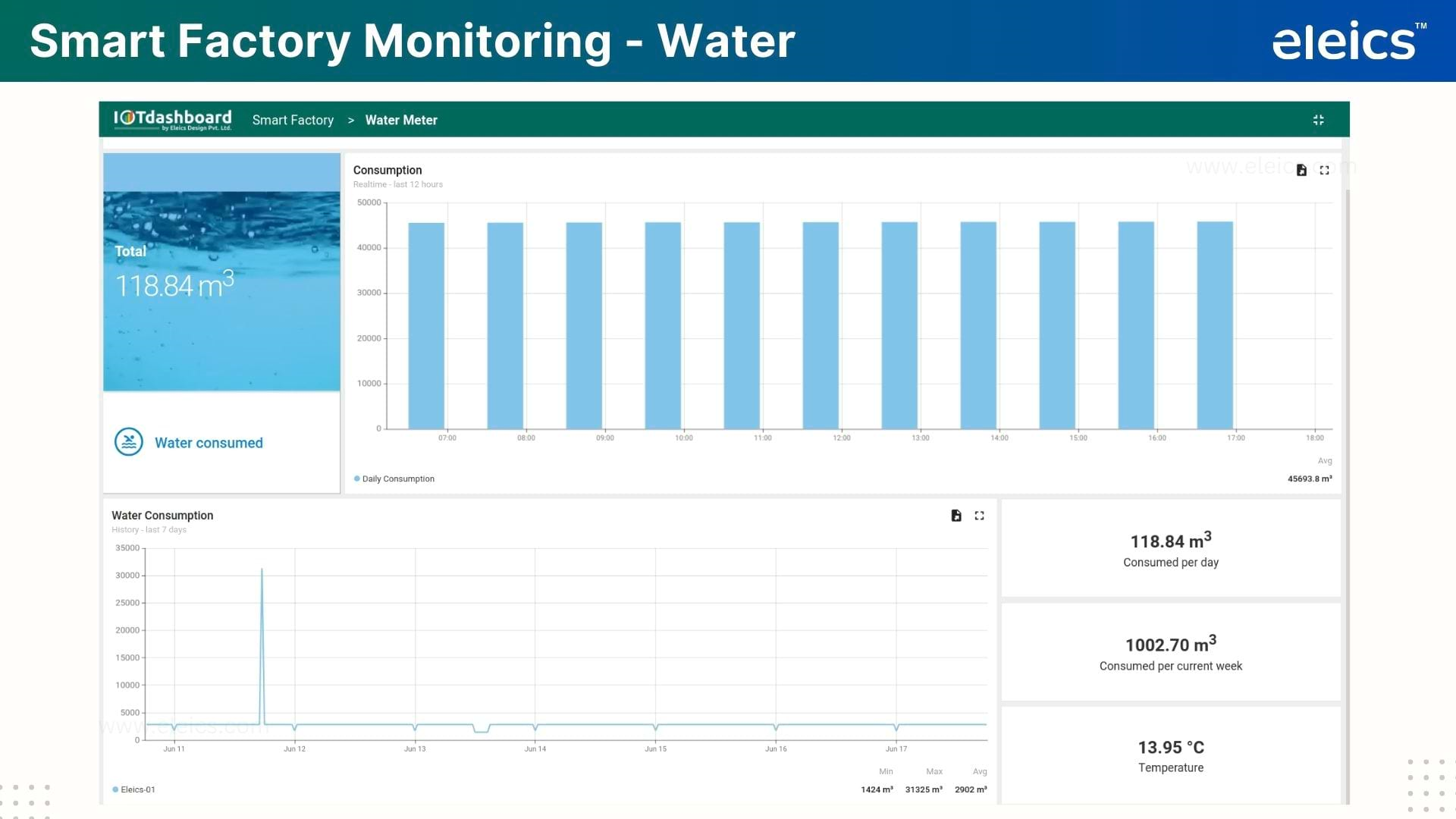
Task: Click the 'History - last 7 days' subtitle
Action: pyautogui.click(x=149, y=529)
